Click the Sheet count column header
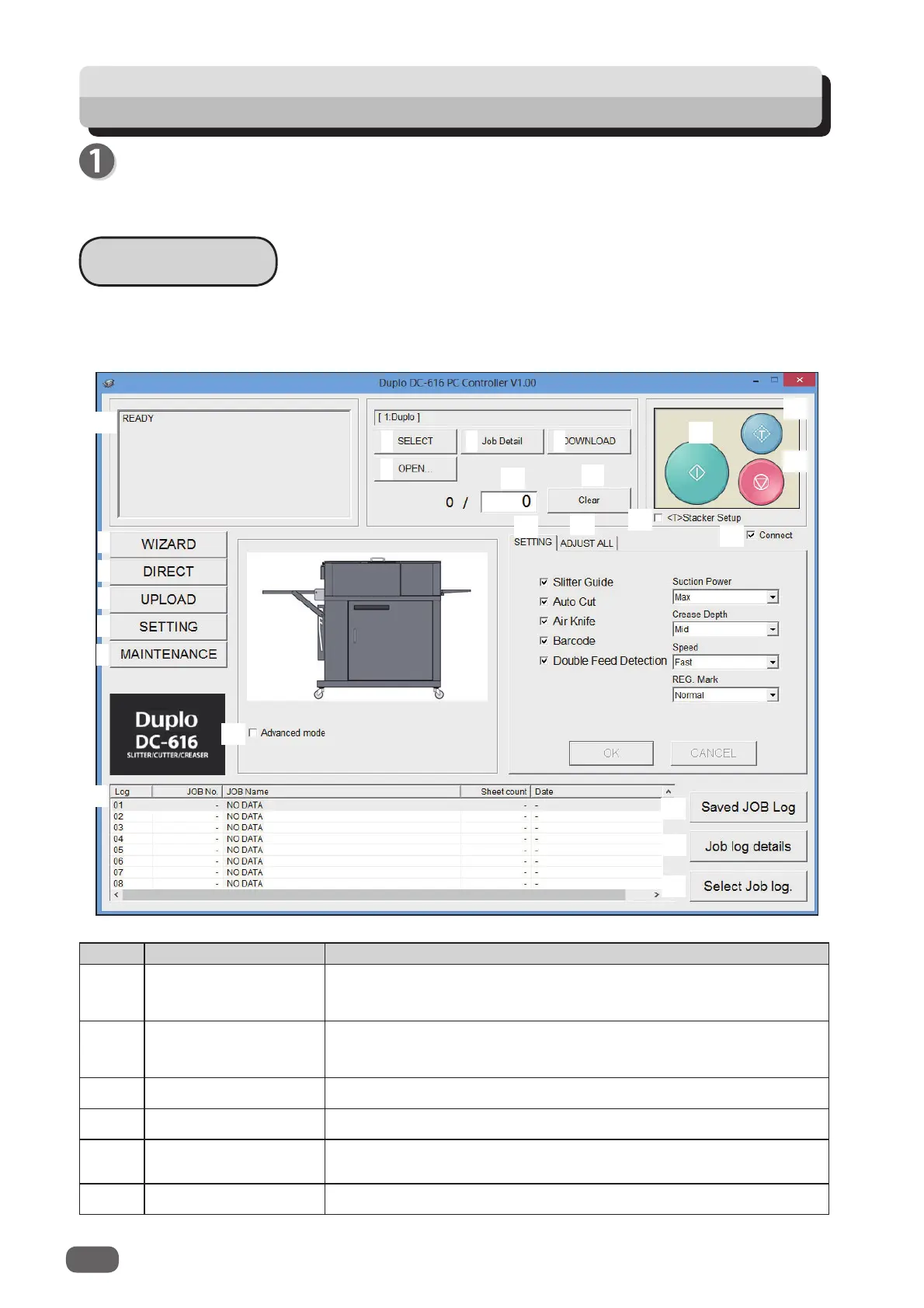The width and height of the screenshot is (924, 1308). click(495, 791)
